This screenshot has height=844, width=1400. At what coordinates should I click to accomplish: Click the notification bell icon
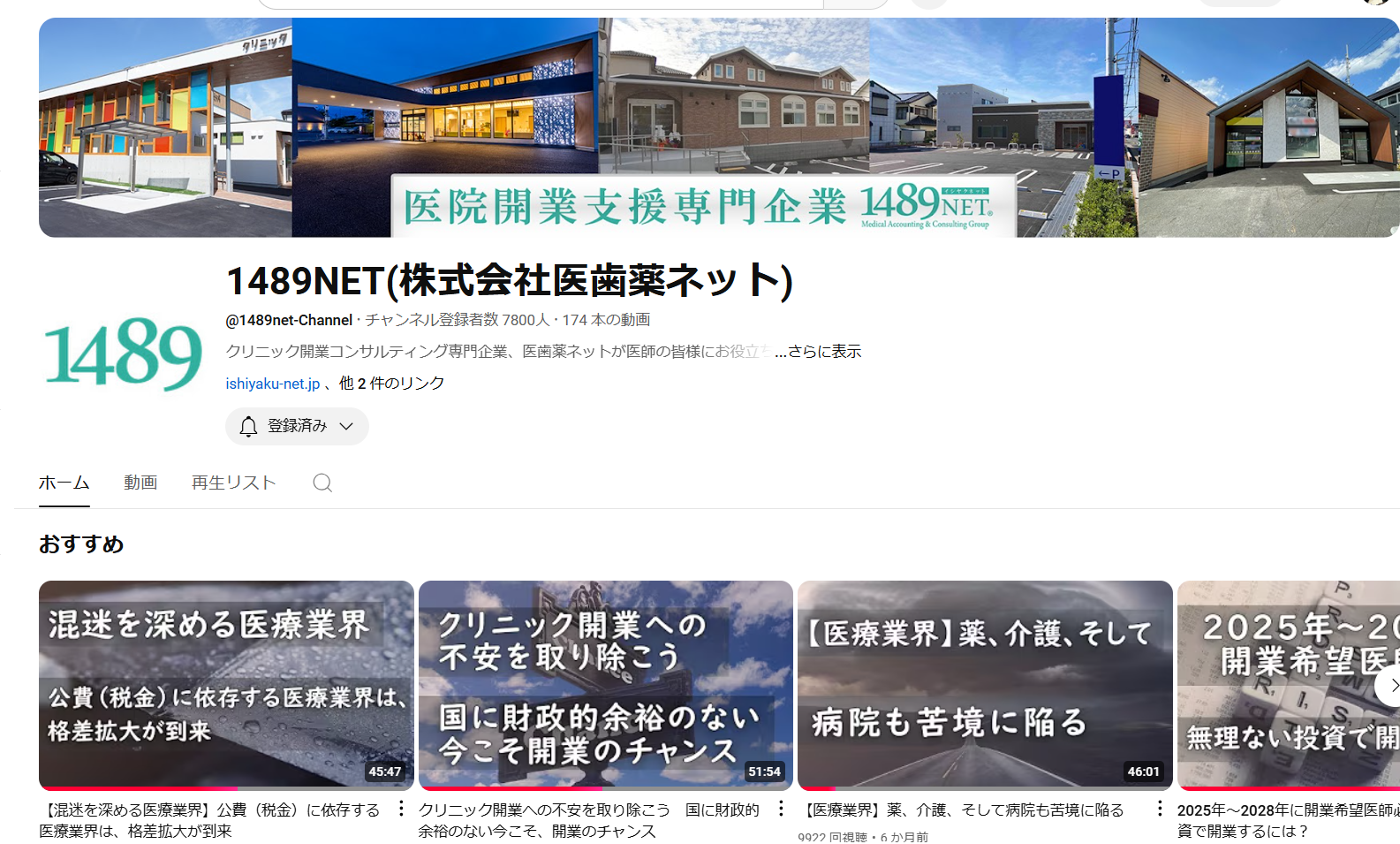click(x=248, y=426)
